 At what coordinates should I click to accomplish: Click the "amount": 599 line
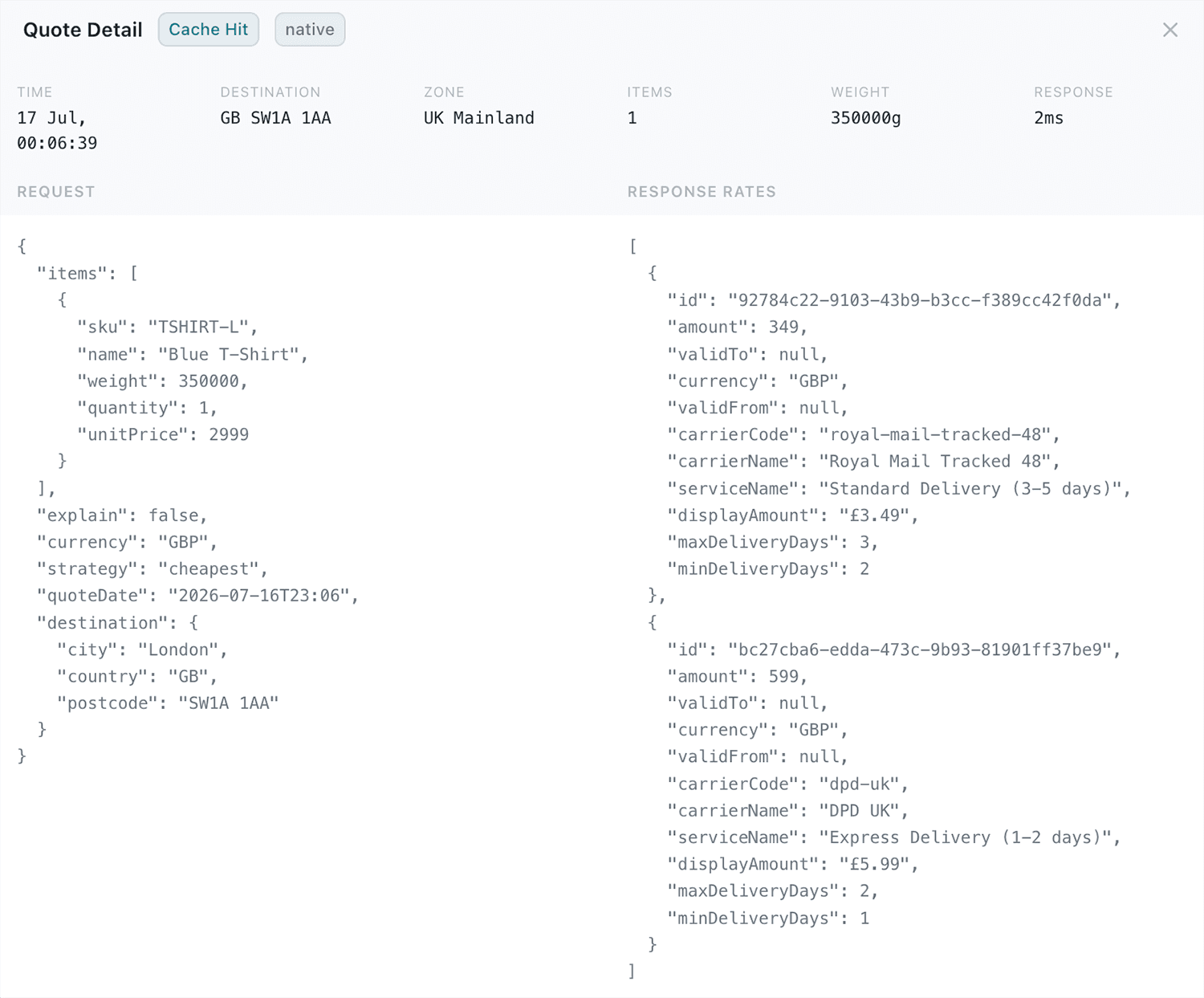point(738,677)
